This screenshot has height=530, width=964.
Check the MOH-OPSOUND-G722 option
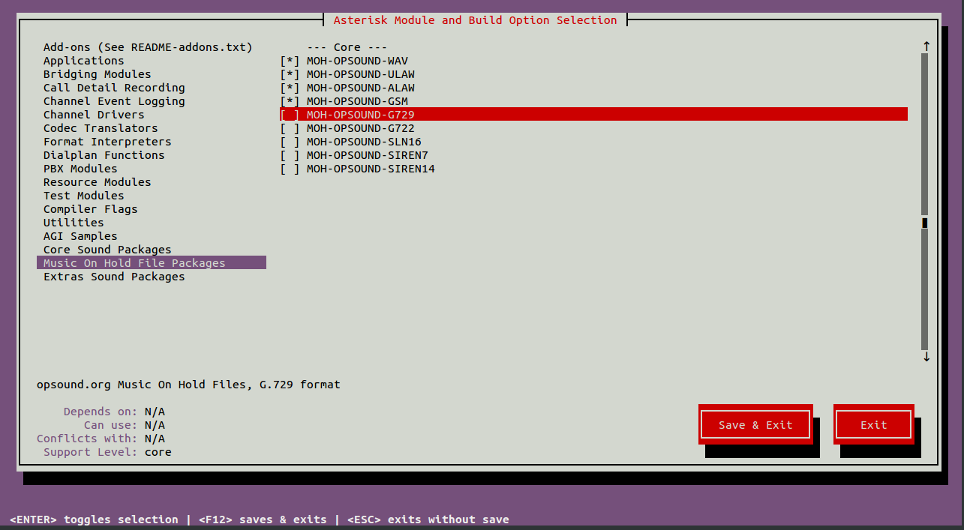[290, 129]
